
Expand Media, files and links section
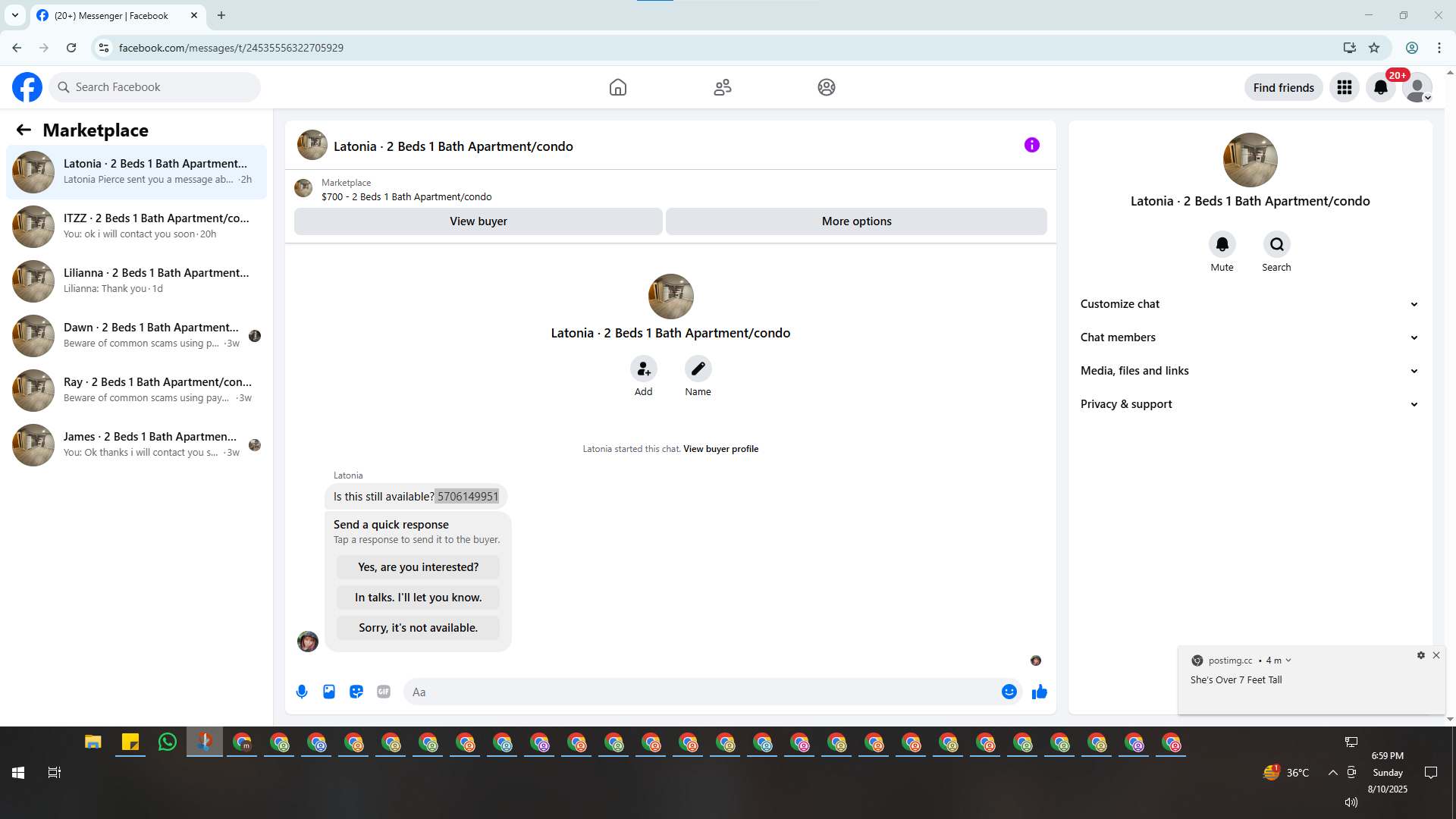point(1248,371)
